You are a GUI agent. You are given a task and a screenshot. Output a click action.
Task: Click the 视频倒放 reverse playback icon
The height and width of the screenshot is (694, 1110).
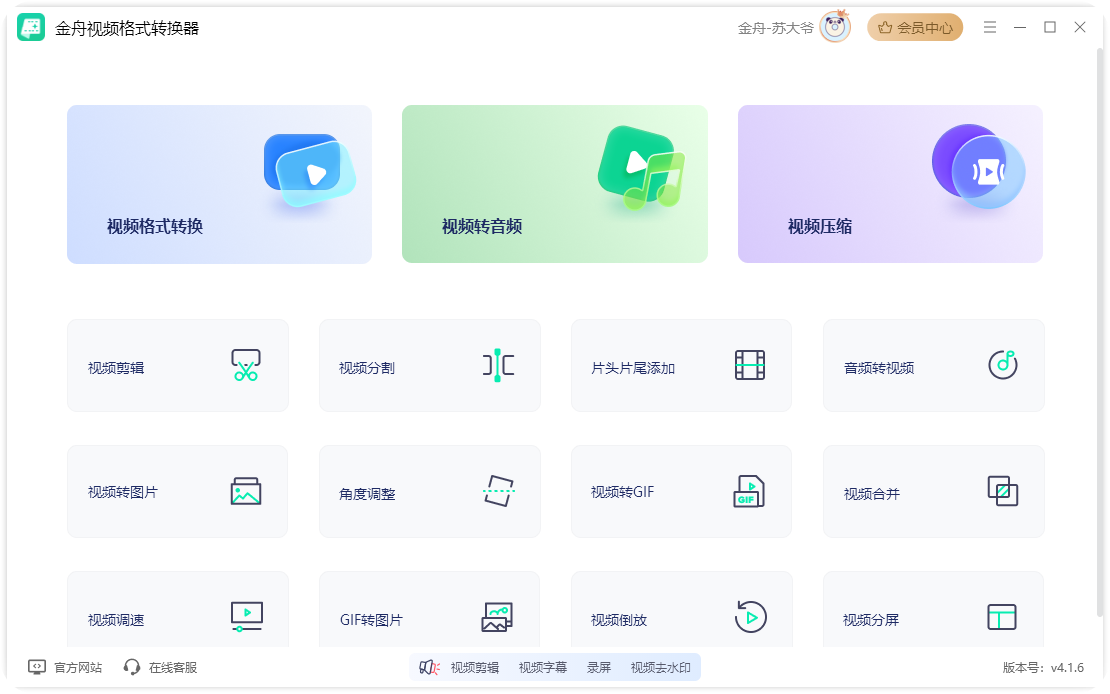click(750, 617)
